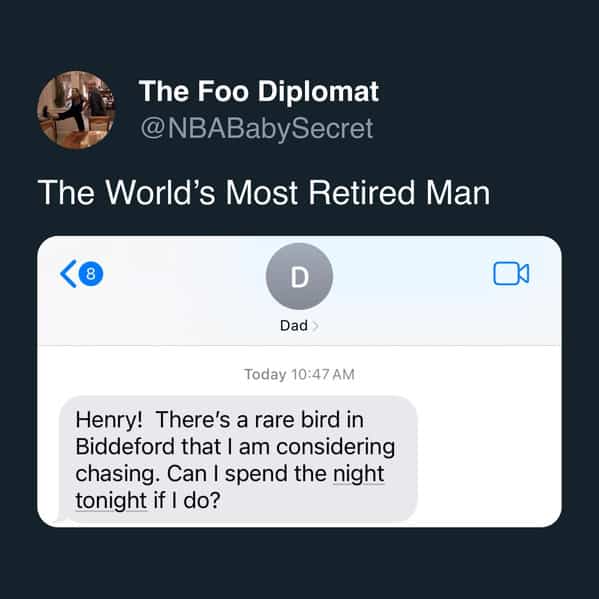Tap the FaceTime video camera icon
The image size is (599, 599).
coord(511,274)
